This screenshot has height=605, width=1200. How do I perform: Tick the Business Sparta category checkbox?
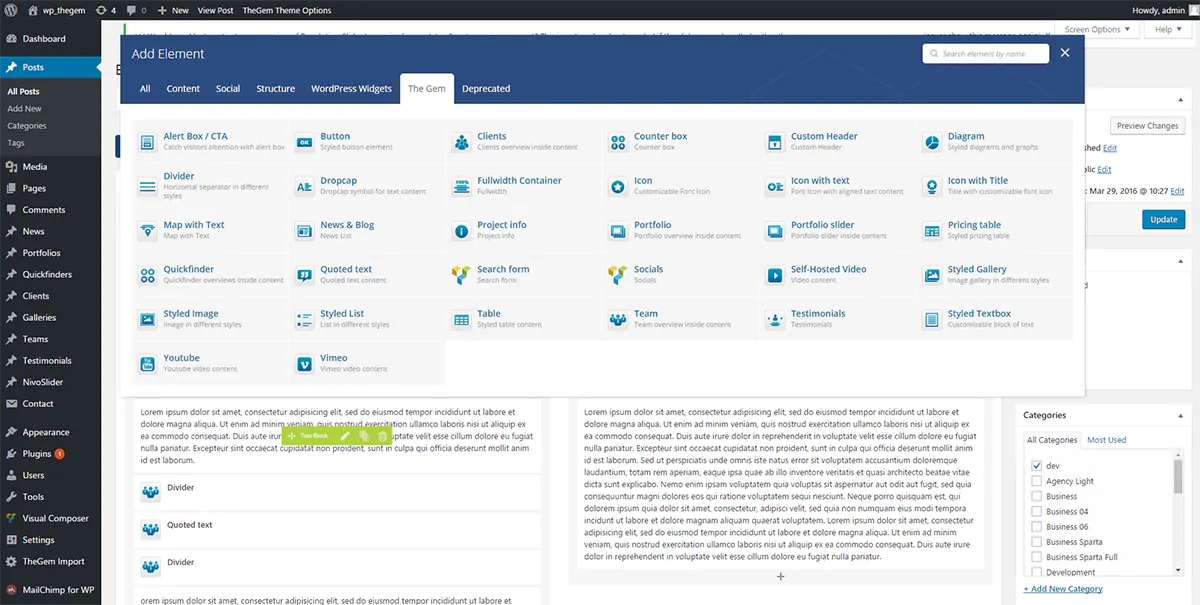pos(1037,542)
